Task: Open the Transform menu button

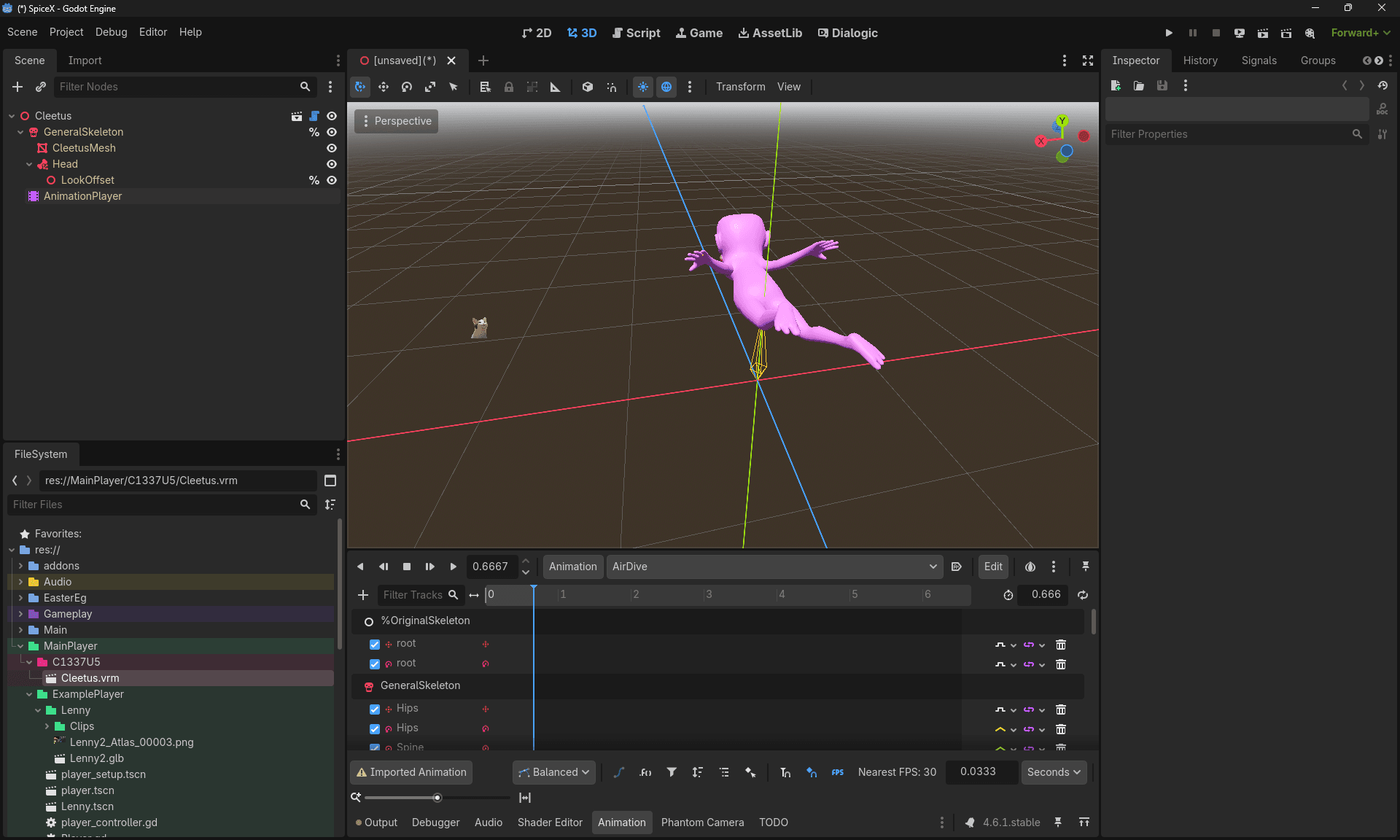Action: tap(740, 87)
